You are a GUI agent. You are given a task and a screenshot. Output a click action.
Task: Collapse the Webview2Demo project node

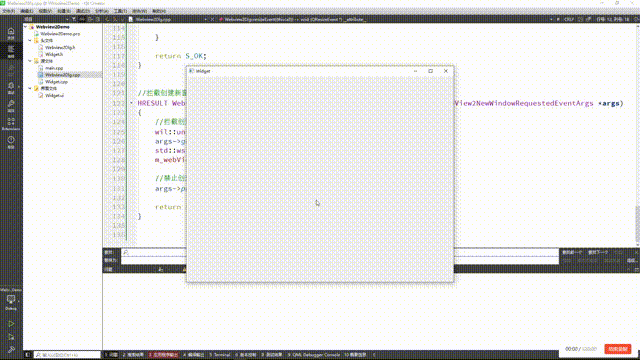coord(26,27)
